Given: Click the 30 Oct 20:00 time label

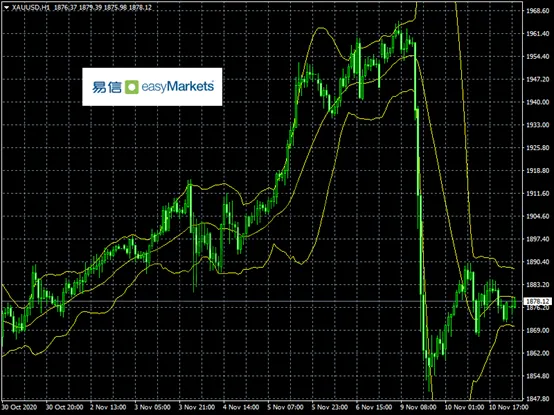Looking at the screenshot, I should (65, 408).
